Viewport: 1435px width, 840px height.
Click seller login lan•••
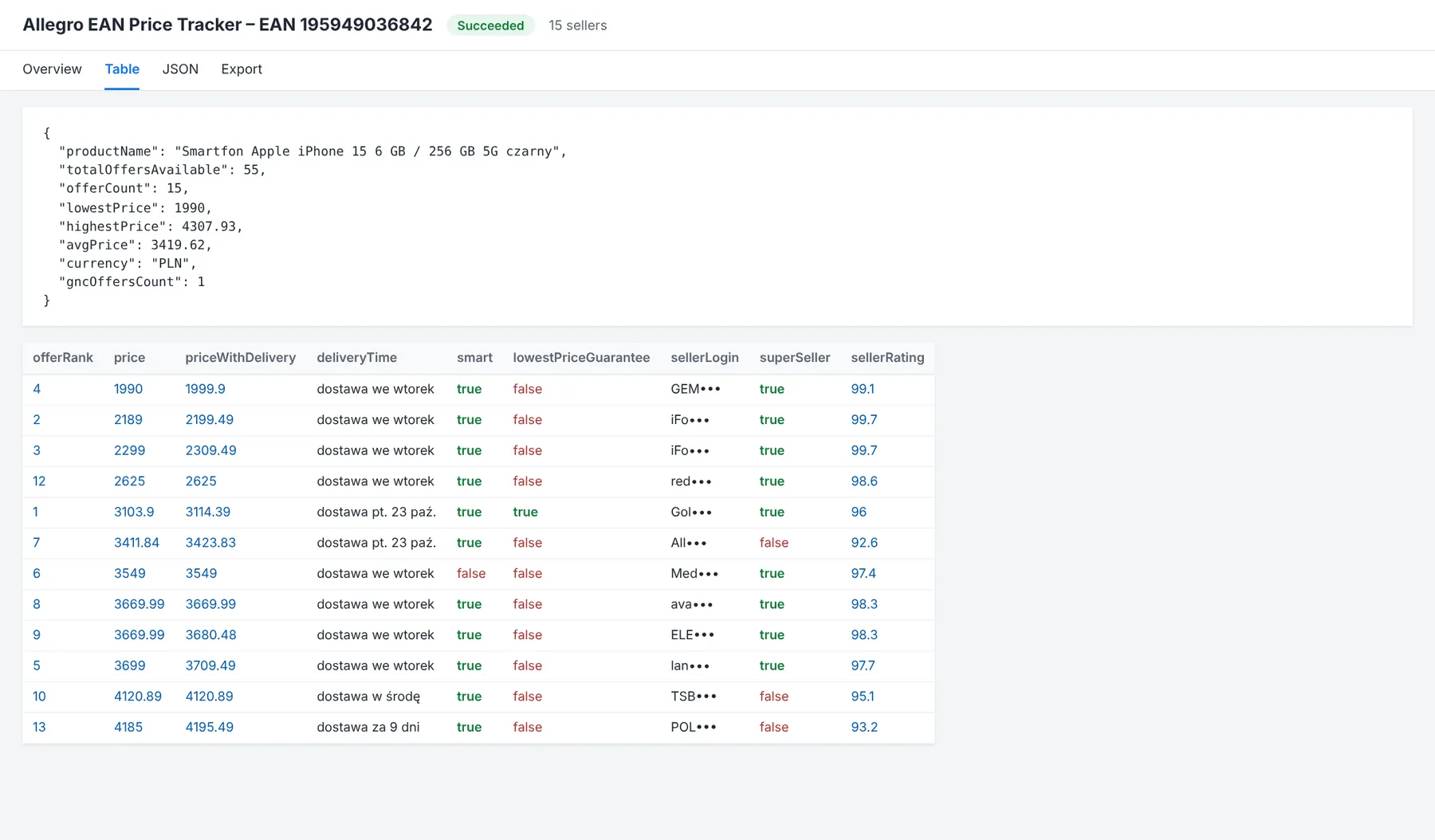tap(690, 665)
